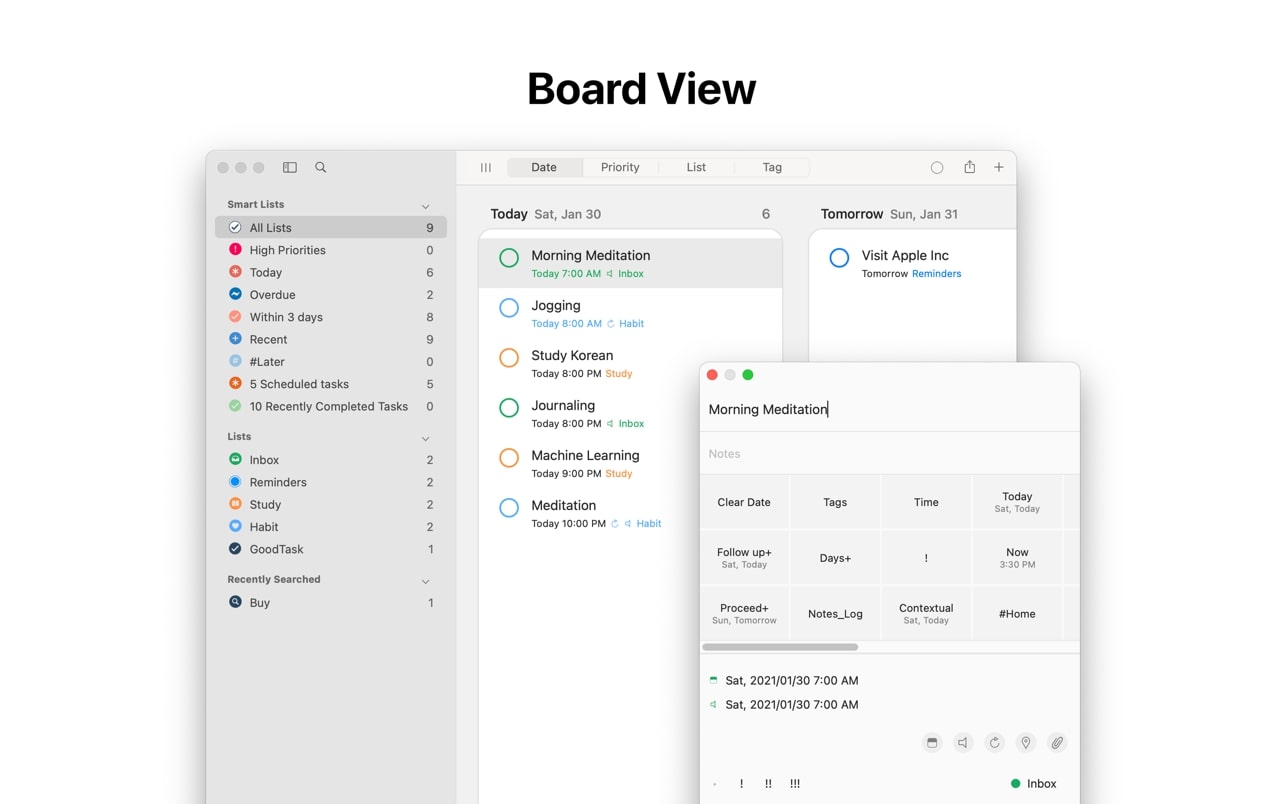Click the Proceed+ quick action button
Viewport: 1286px width, 804px height.
point(744,613)
